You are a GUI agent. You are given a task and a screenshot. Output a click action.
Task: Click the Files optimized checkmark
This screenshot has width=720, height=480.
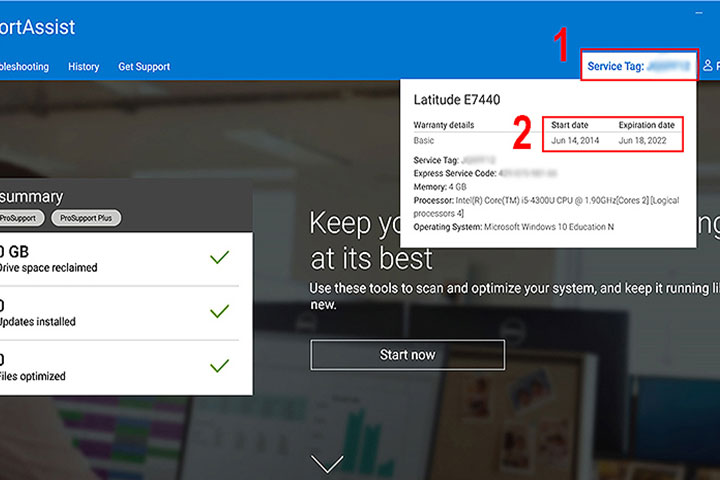pyautogui.click(x=219, y=366)
